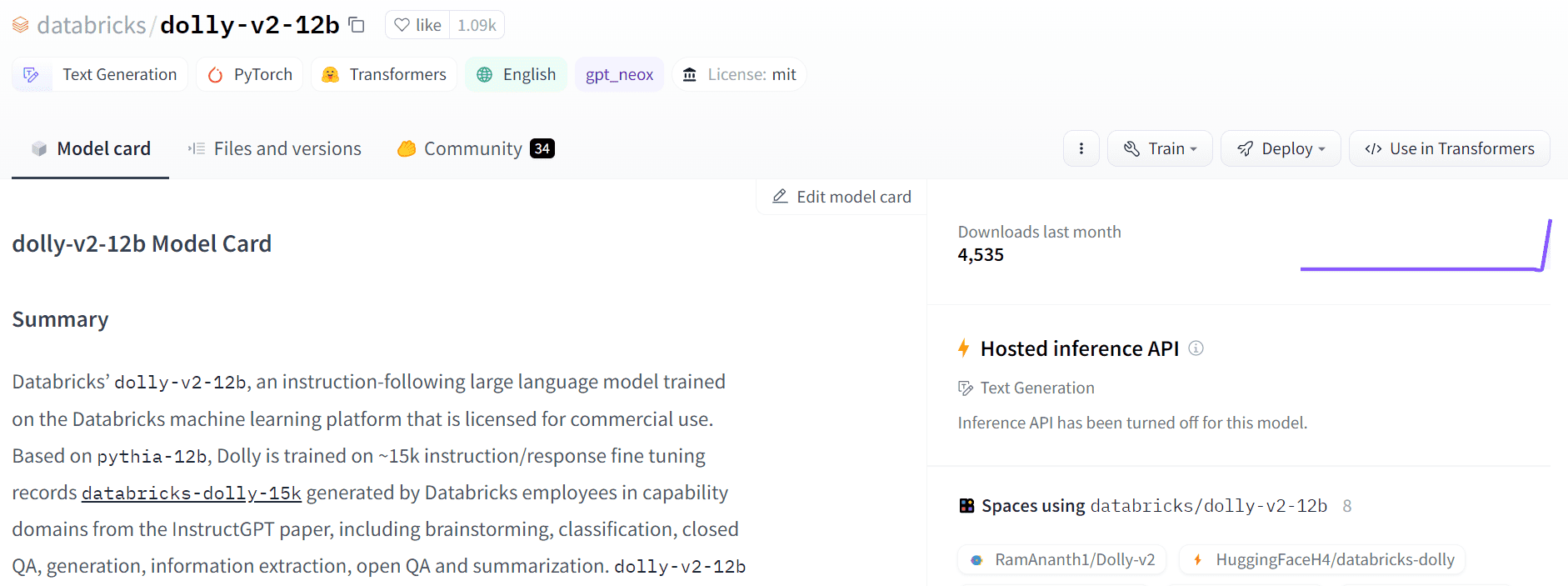1568x586 pixels.
Task: Open the RamAnanth1/Dolly-v2 space
Action: [x=1061, y=560]
